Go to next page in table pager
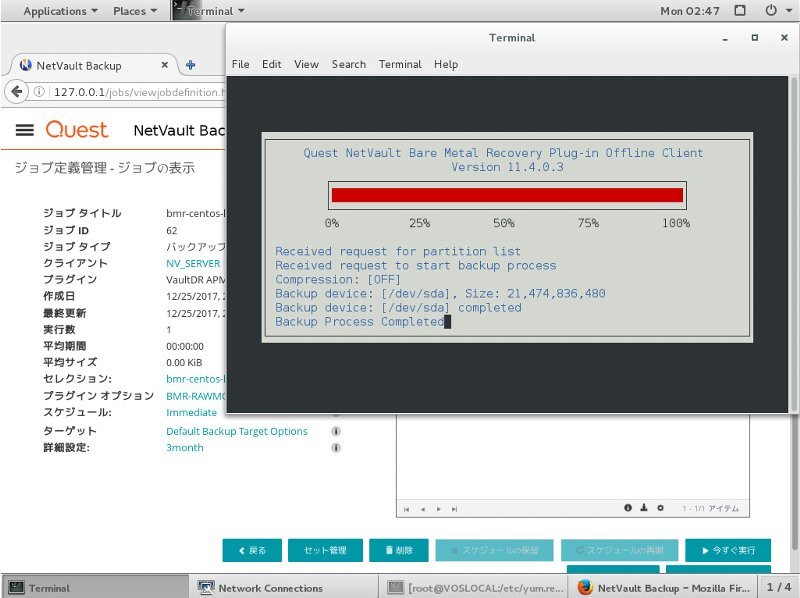The height and width of the screenshot is (598, 800). (438, 509)
